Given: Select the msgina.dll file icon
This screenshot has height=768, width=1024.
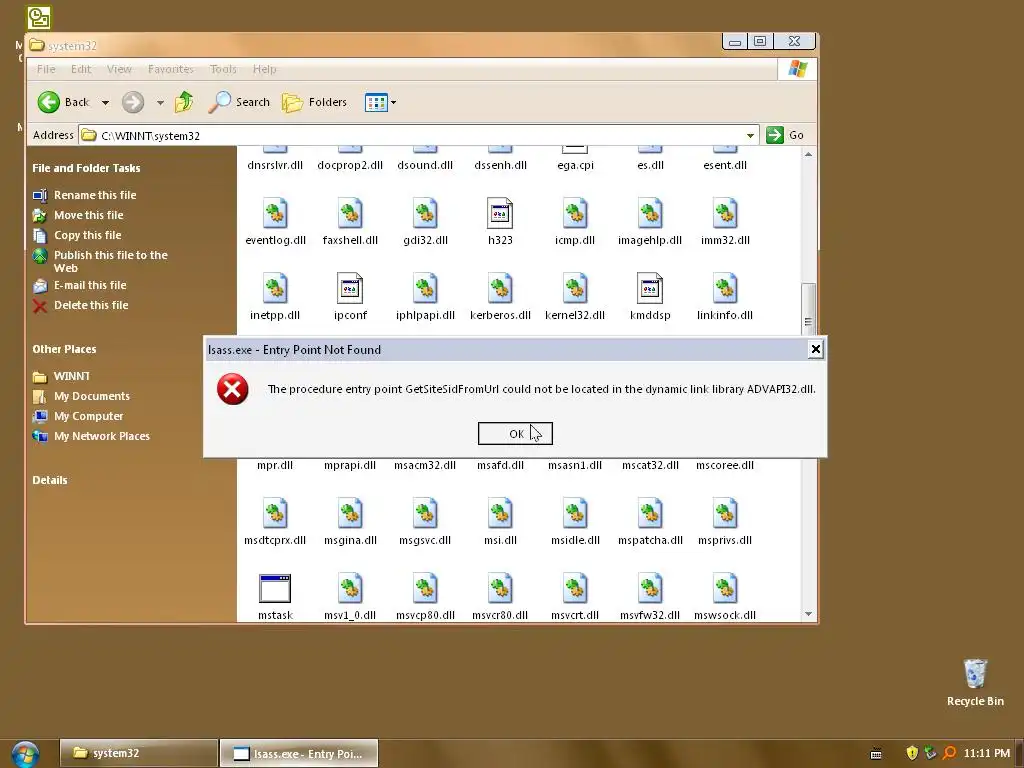Looking at the screenshot, I should (350, 513).
